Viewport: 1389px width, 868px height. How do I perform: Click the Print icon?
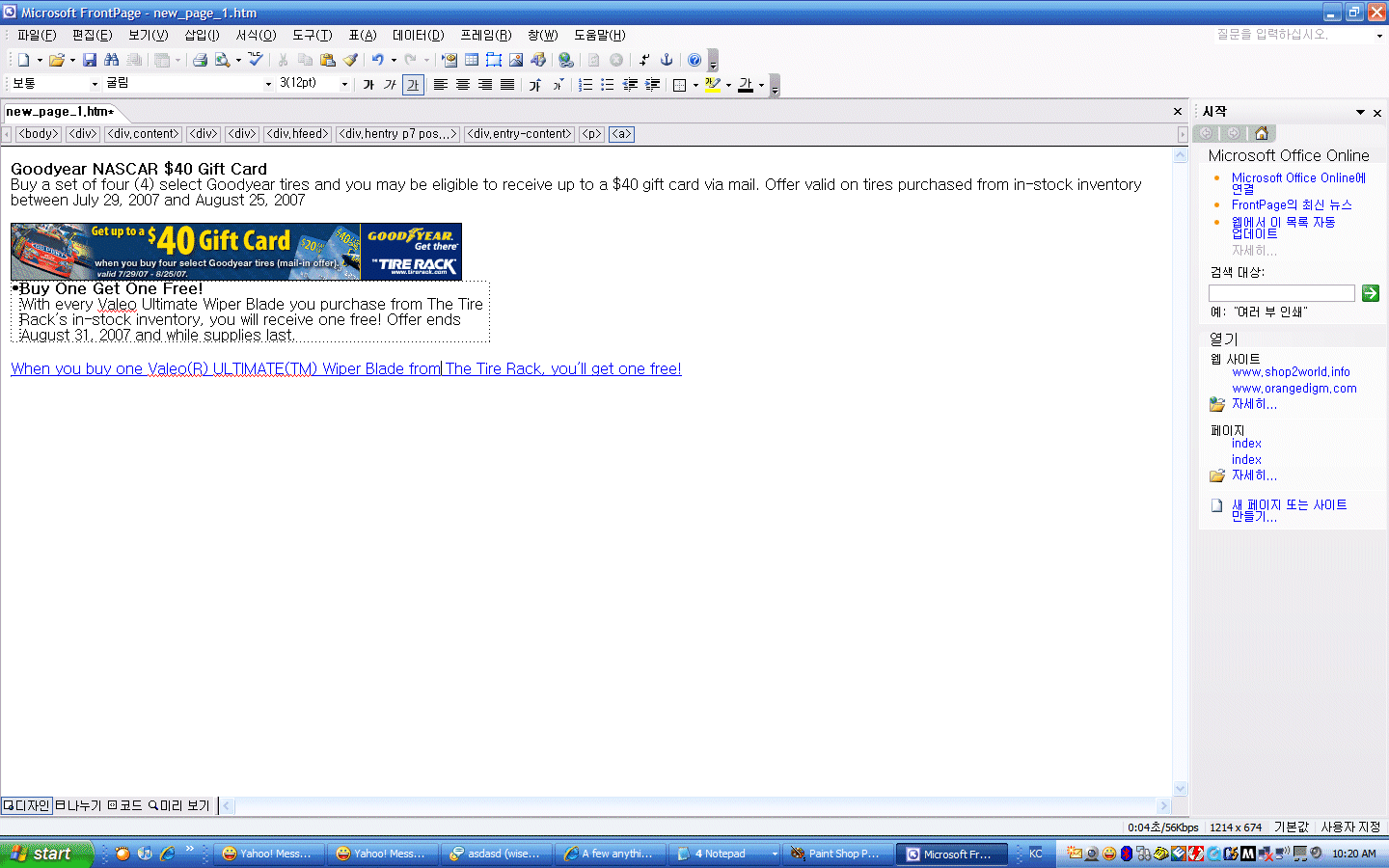click(x=200, y=60)
